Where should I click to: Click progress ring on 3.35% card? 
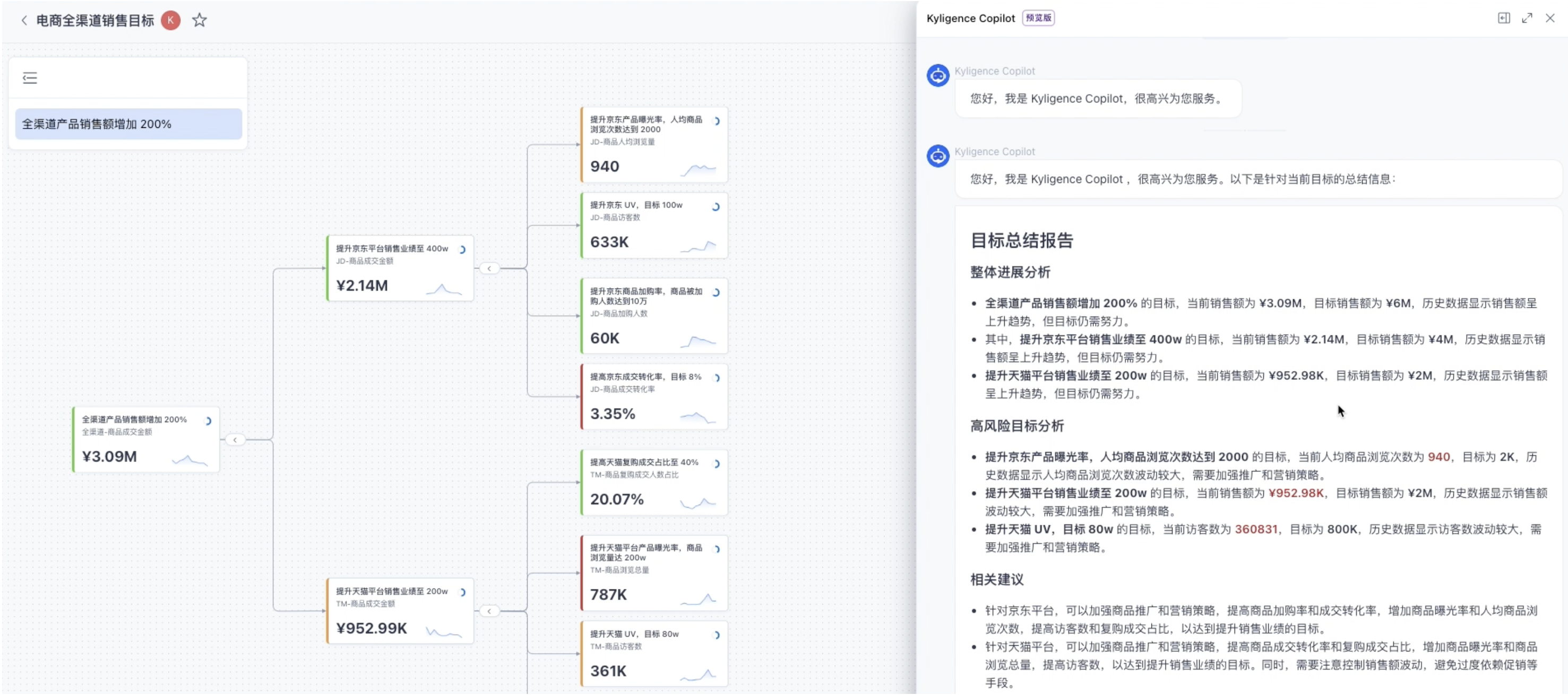point(717,379)
